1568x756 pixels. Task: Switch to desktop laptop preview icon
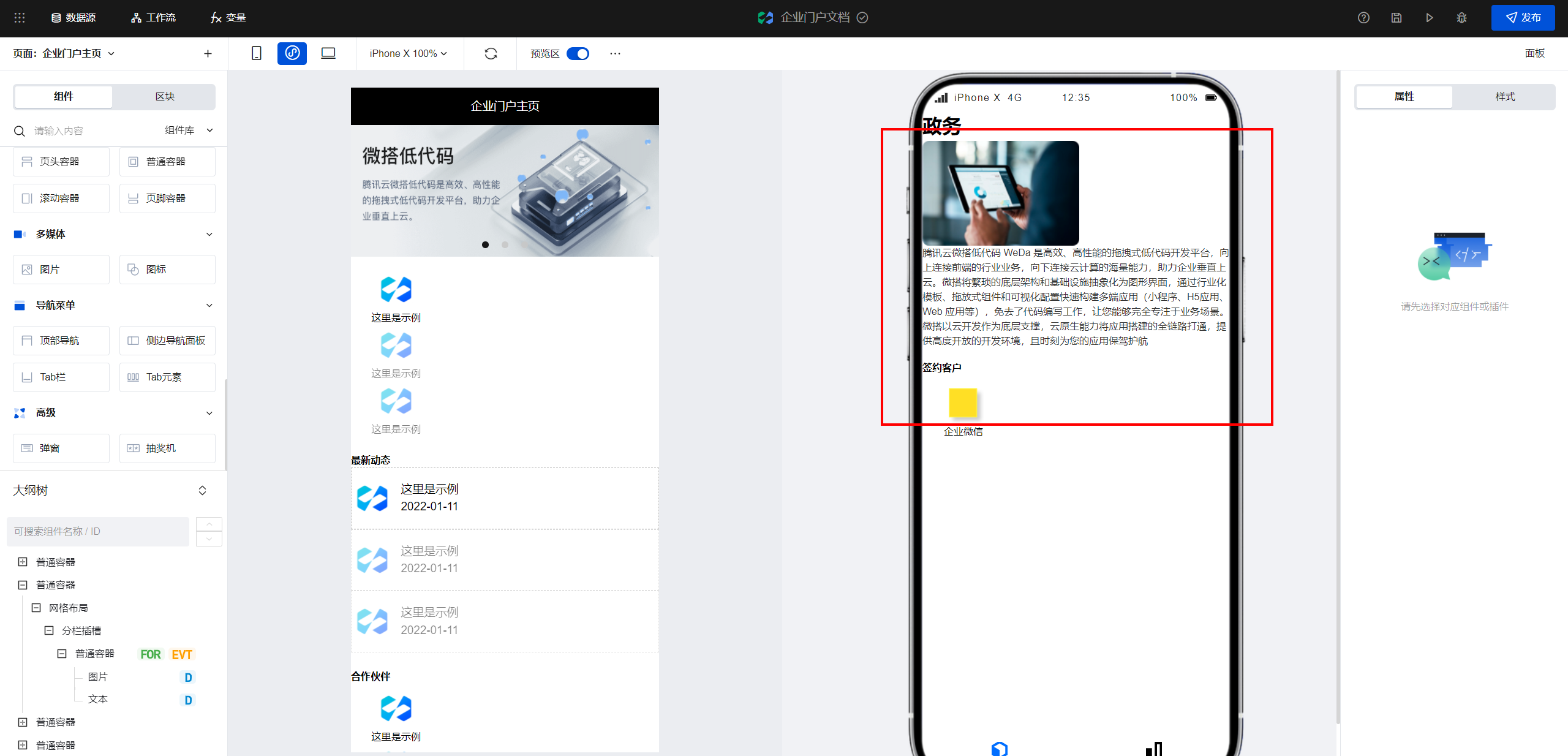(328, 53)
